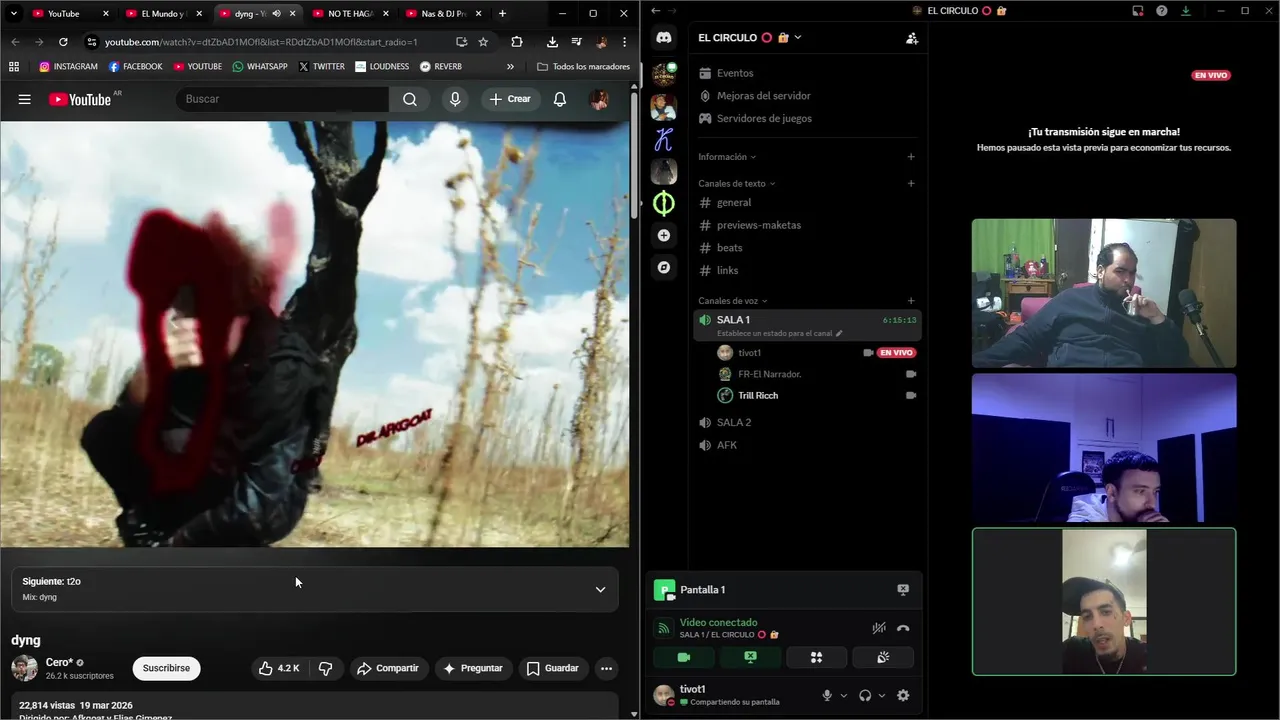The width and height of the screenshot is (1280, 720).
Task: Open Discord inbox icon in title bar
Action: point(1137,11)
